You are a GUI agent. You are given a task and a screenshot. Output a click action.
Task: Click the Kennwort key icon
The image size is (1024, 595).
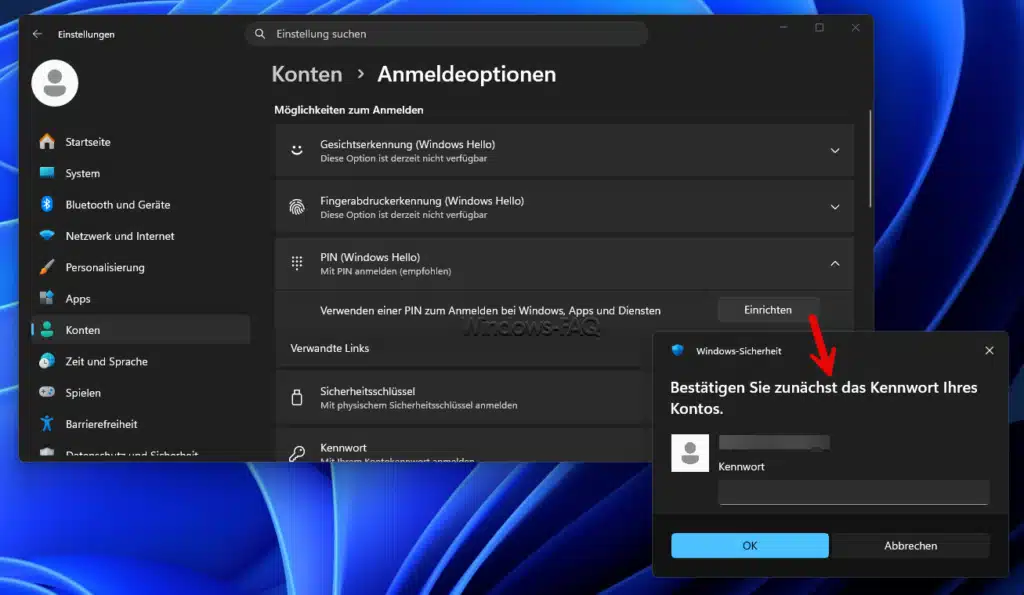297,453
